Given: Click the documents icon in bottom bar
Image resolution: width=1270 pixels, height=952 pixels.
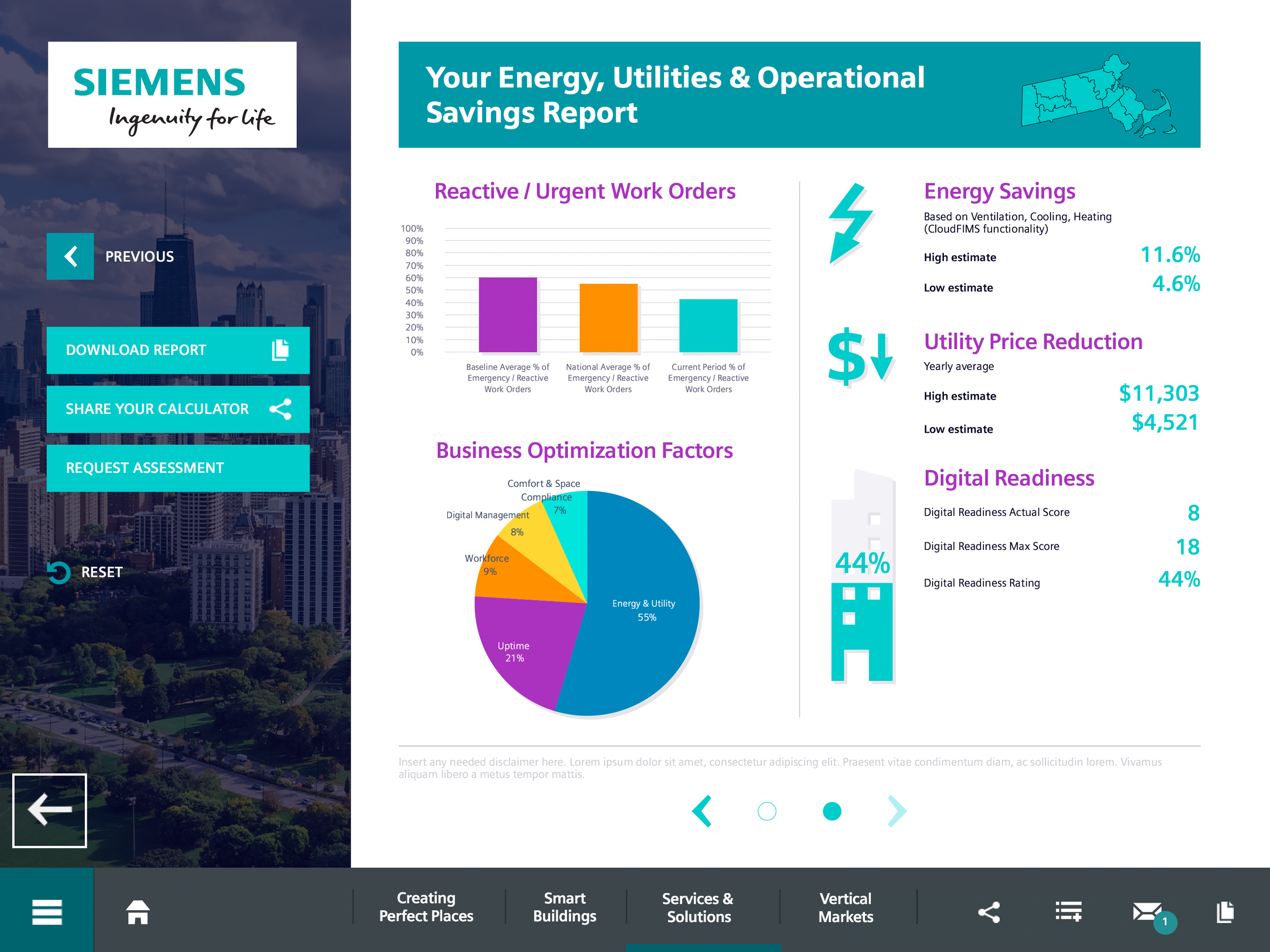Looking at the screenshot, I should 1225,911.
